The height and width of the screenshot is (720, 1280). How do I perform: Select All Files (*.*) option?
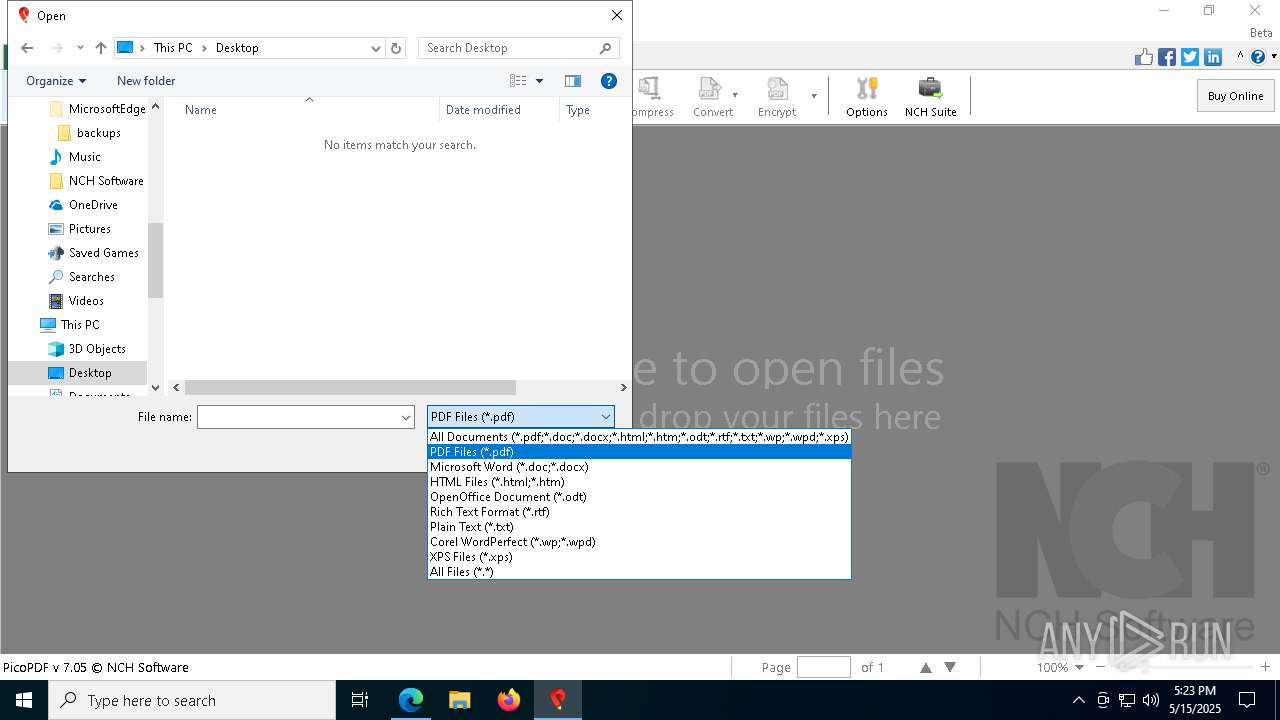point(639,572)
